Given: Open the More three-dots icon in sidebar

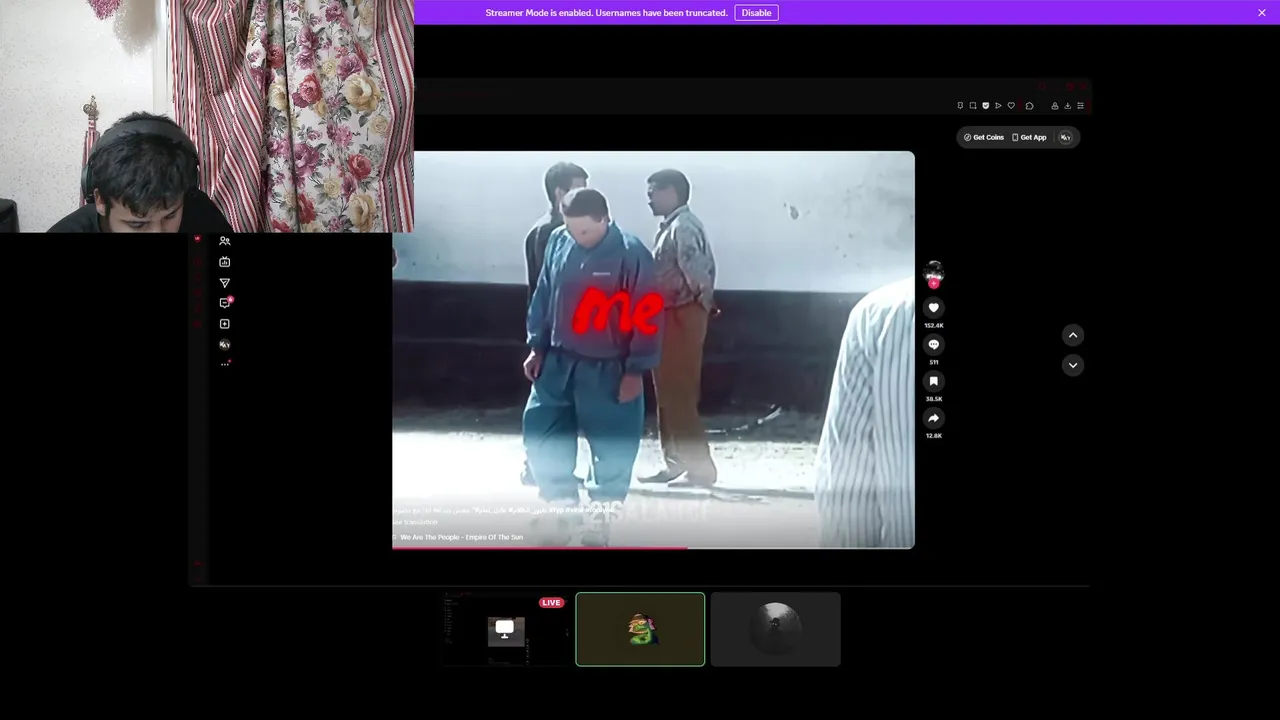Looking at the screenshot, I should (x=224, y=364).
